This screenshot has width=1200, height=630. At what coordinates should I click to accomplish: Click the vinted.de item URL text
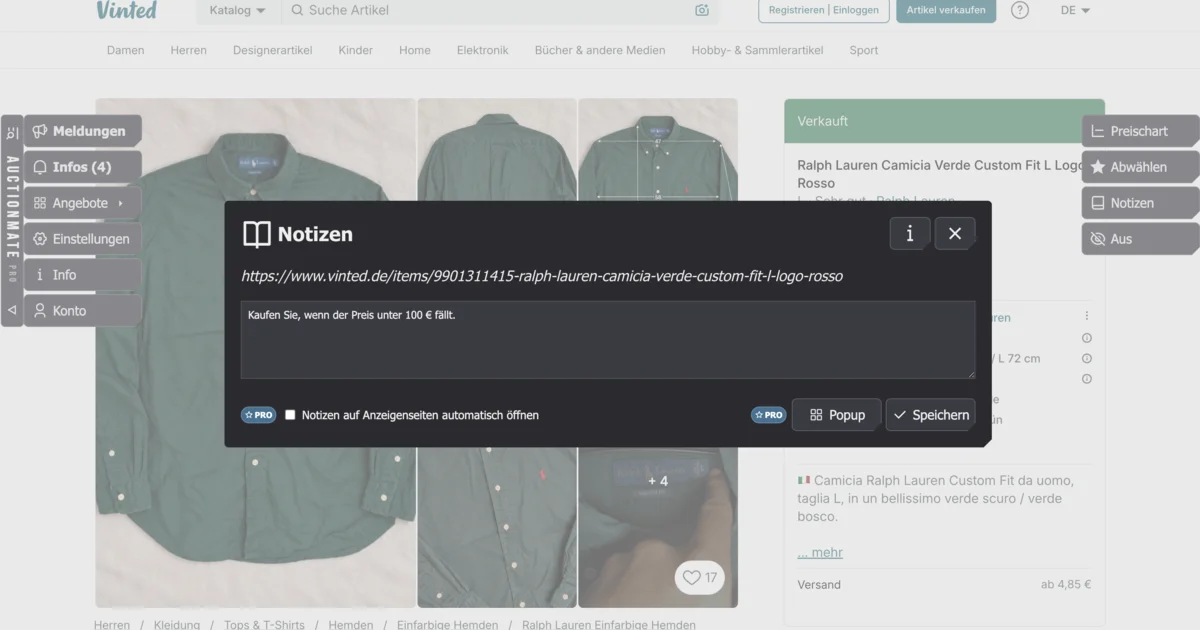(x=542, y=276)
